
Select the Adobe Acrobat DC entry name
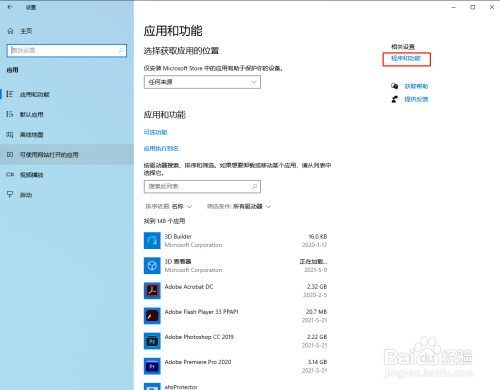tap(189, 287)
